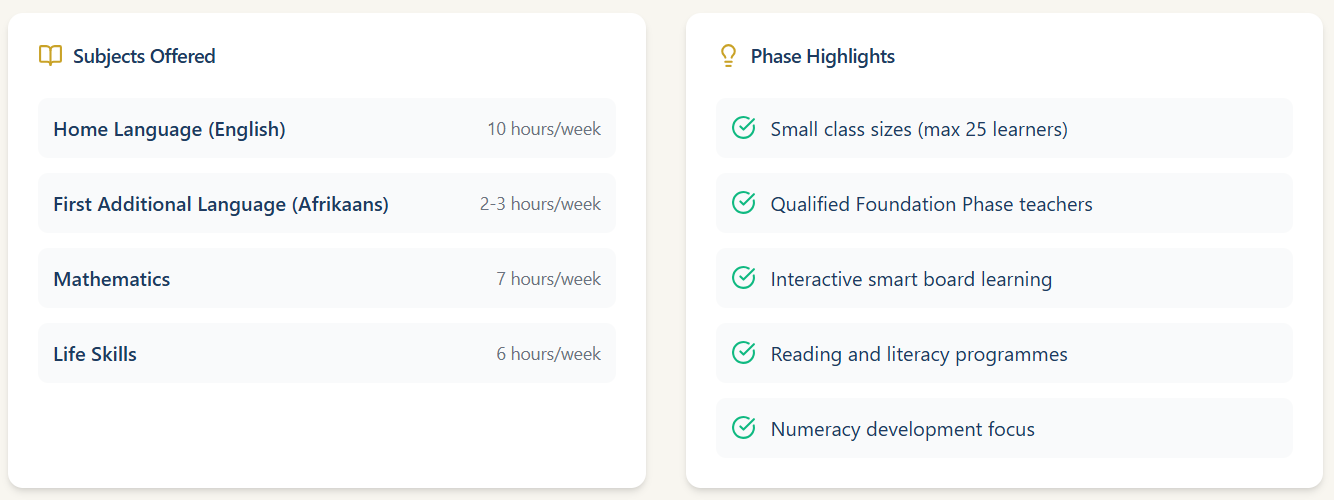Click the checkmark beside Reading and literacy programmes
1334x500 pixels.
(743, 353)
